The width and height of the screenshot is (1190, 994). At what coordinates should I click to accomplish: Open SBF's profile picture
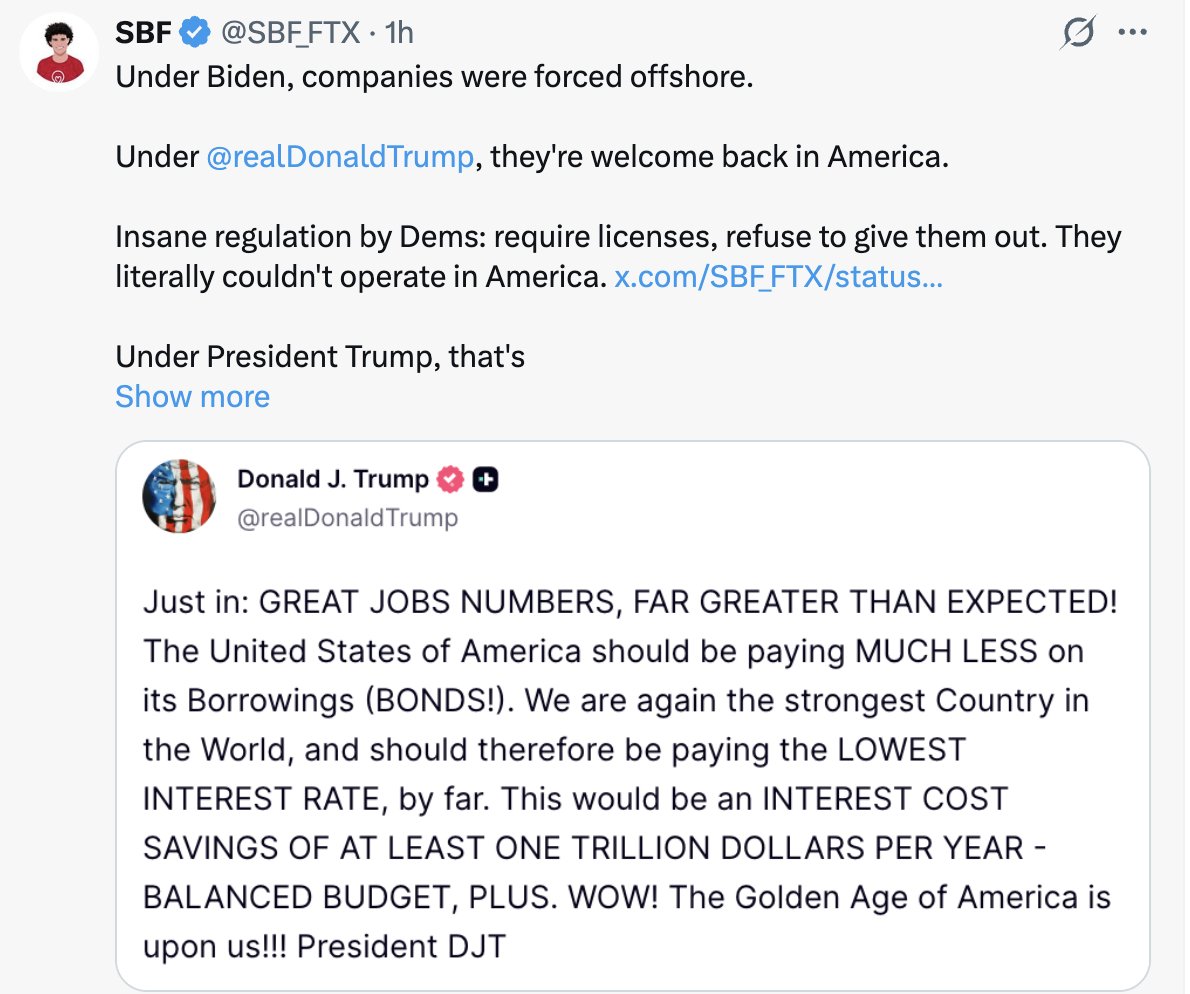58,53
